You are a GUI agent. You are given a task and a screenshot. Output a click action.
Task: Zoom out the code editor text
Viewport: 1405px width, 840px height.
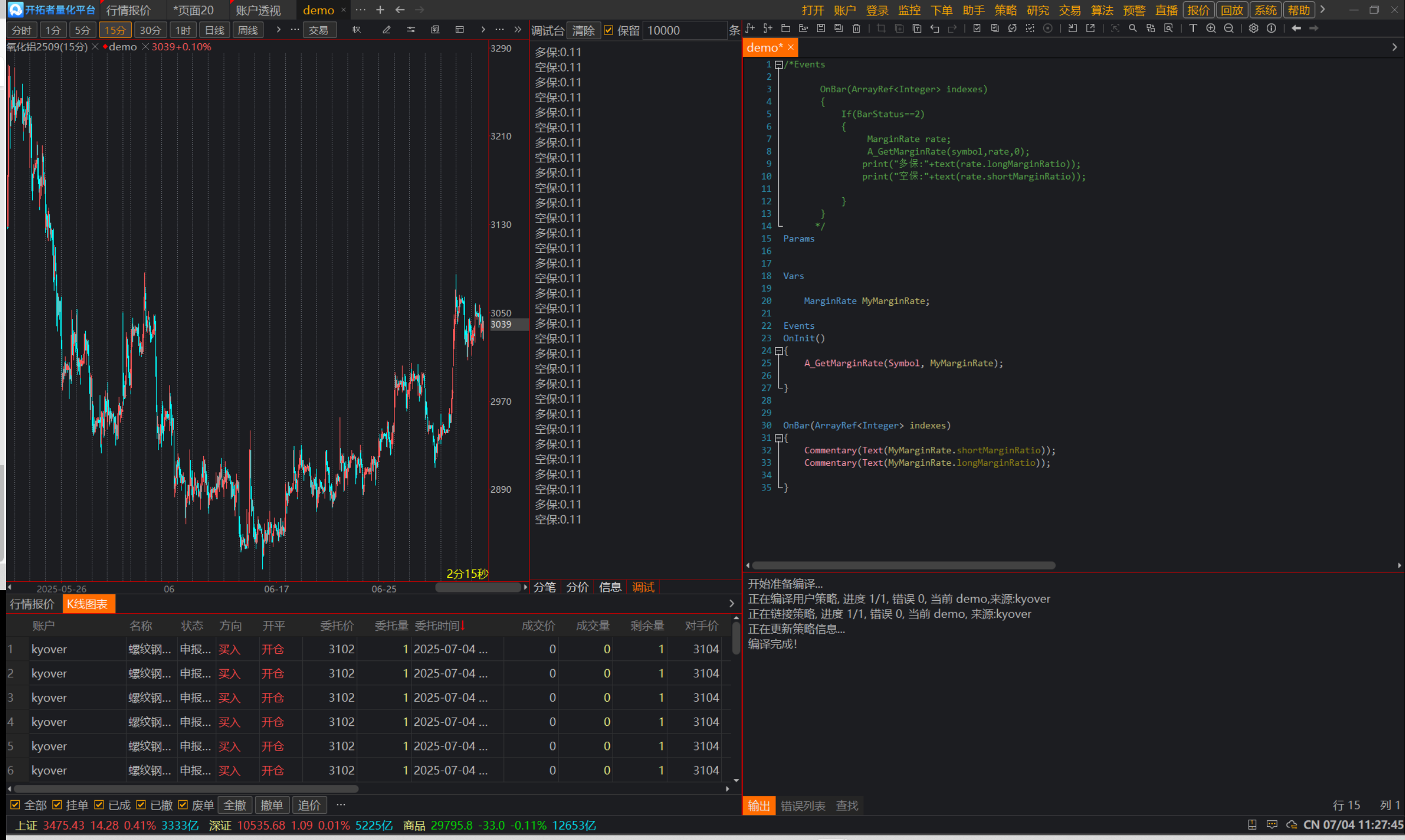[1229, 28]
